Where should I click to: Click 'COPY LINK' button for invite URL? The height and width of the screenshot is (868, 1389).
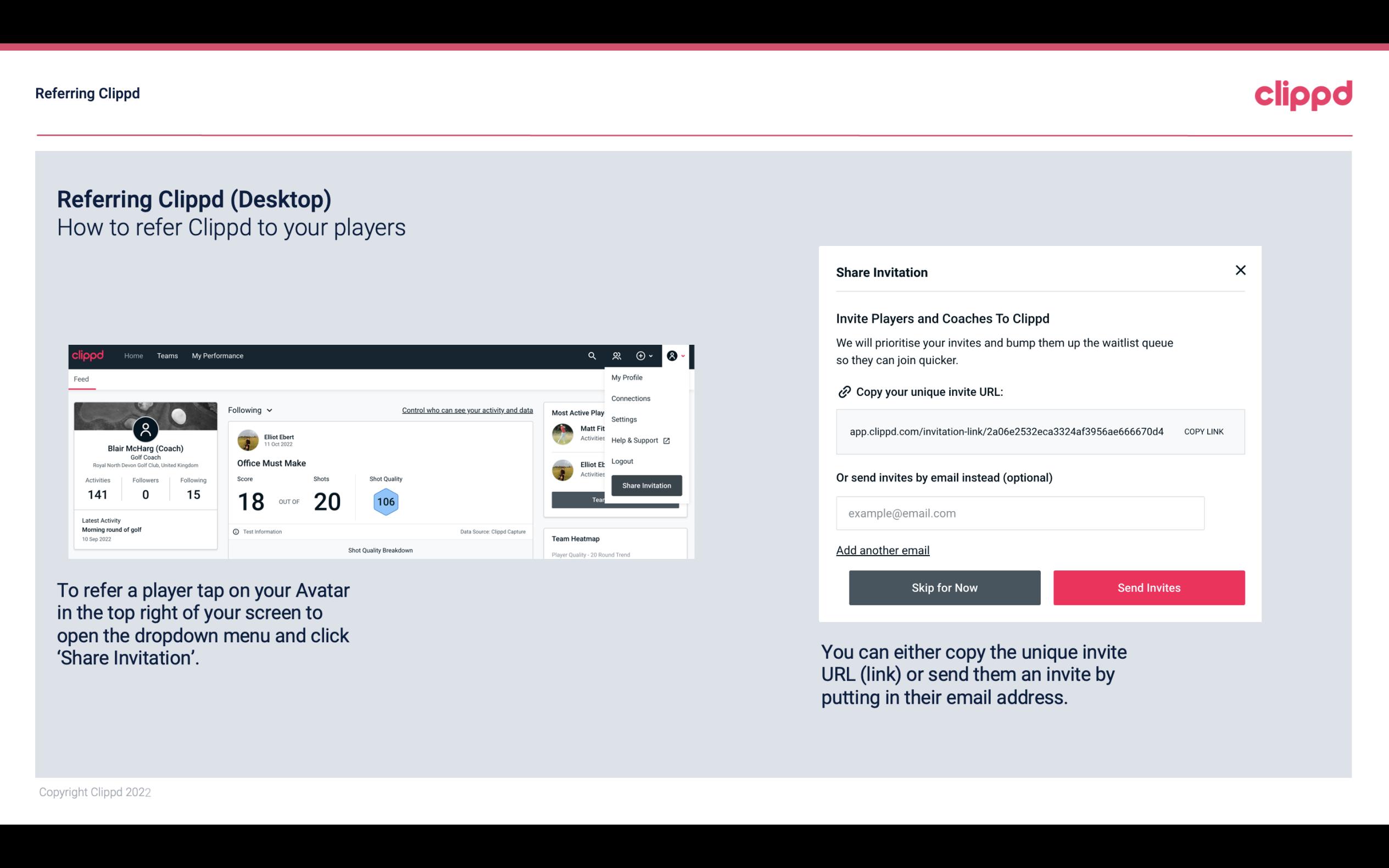1204,431
